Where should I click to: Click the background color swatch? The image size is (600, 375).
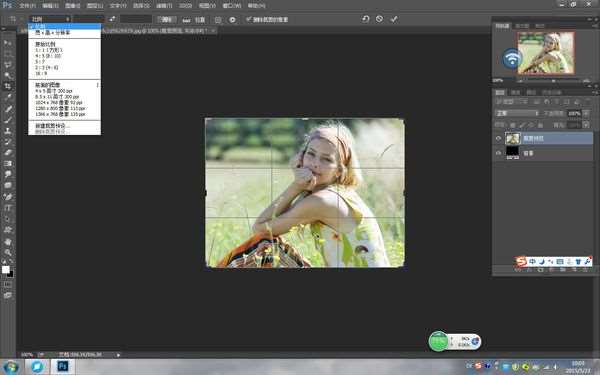click(10, 274)
